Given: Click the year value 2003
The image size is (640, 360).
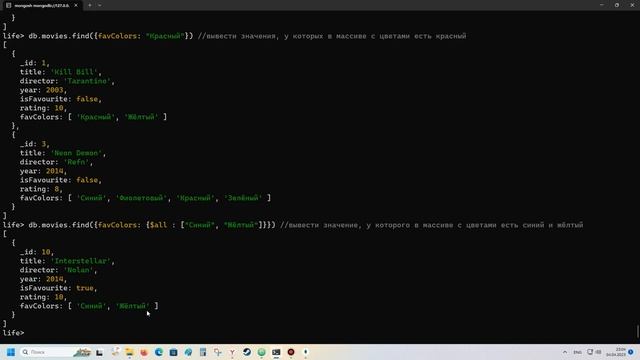Looking at the screenshot, I should click(x=55, y=90).
